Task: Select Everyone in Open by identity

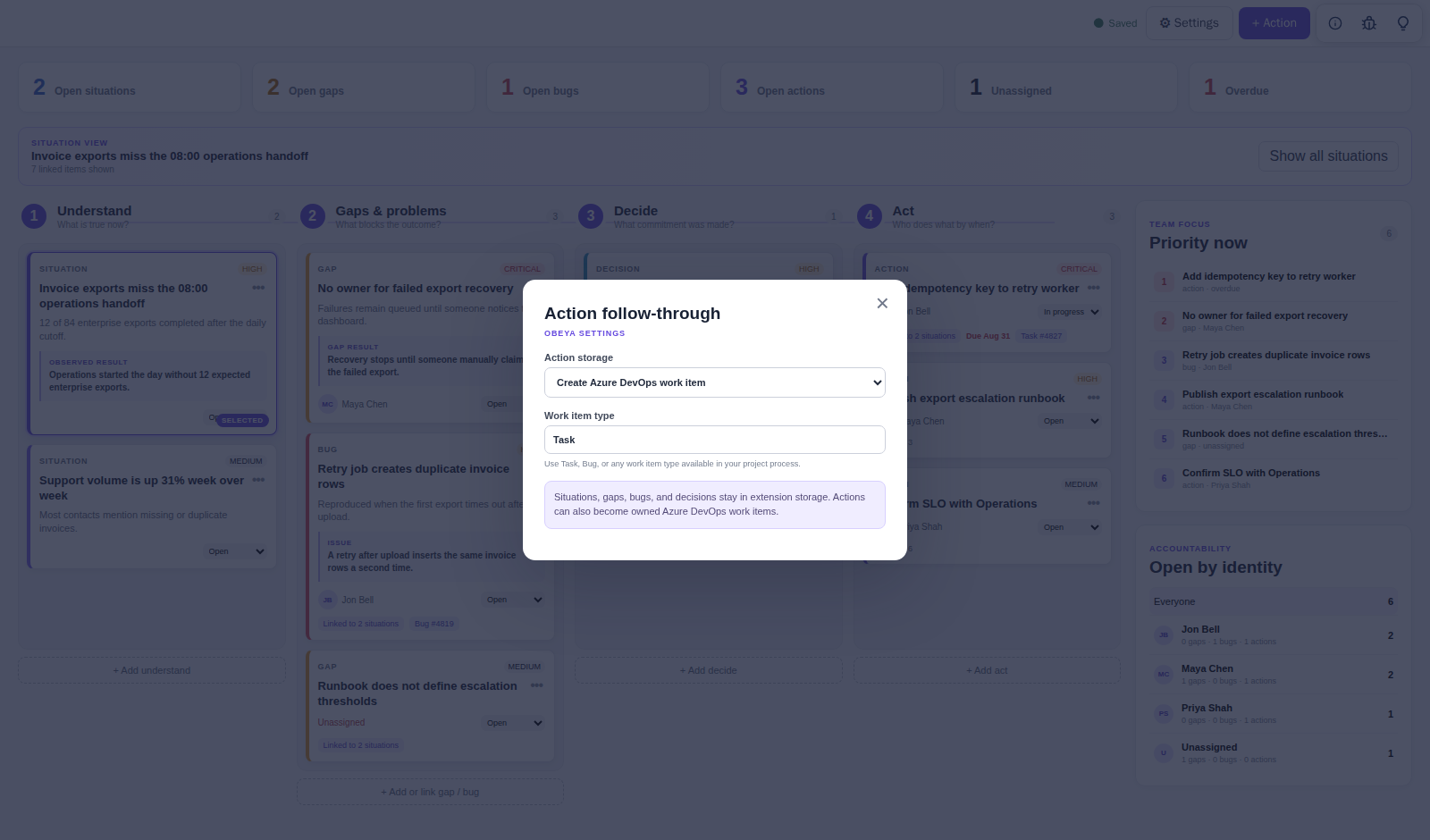Action: [1274, 601]
